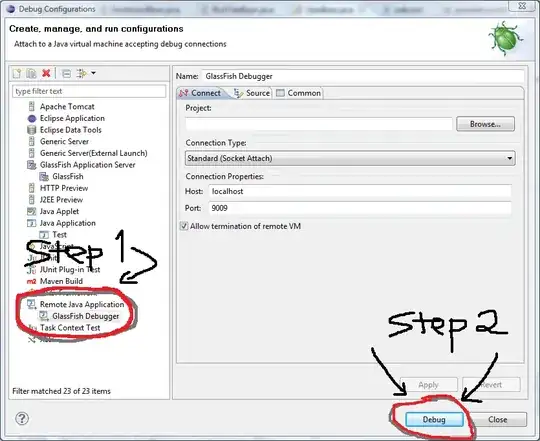
Task: Select Task Context Test item
Action: 70,328
